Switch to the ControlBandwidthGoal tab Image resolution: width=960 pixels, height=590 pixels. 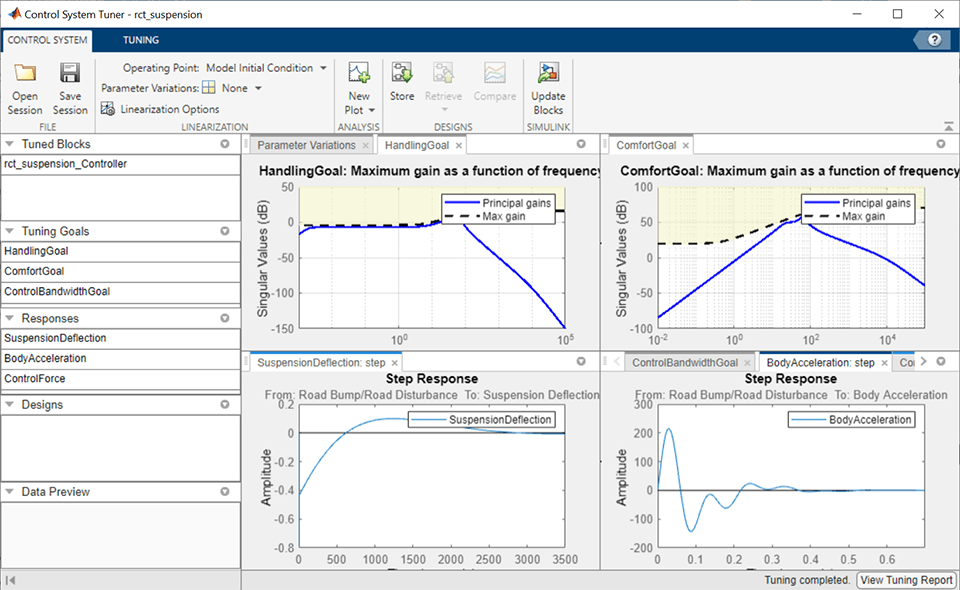[x=684, y=362]
